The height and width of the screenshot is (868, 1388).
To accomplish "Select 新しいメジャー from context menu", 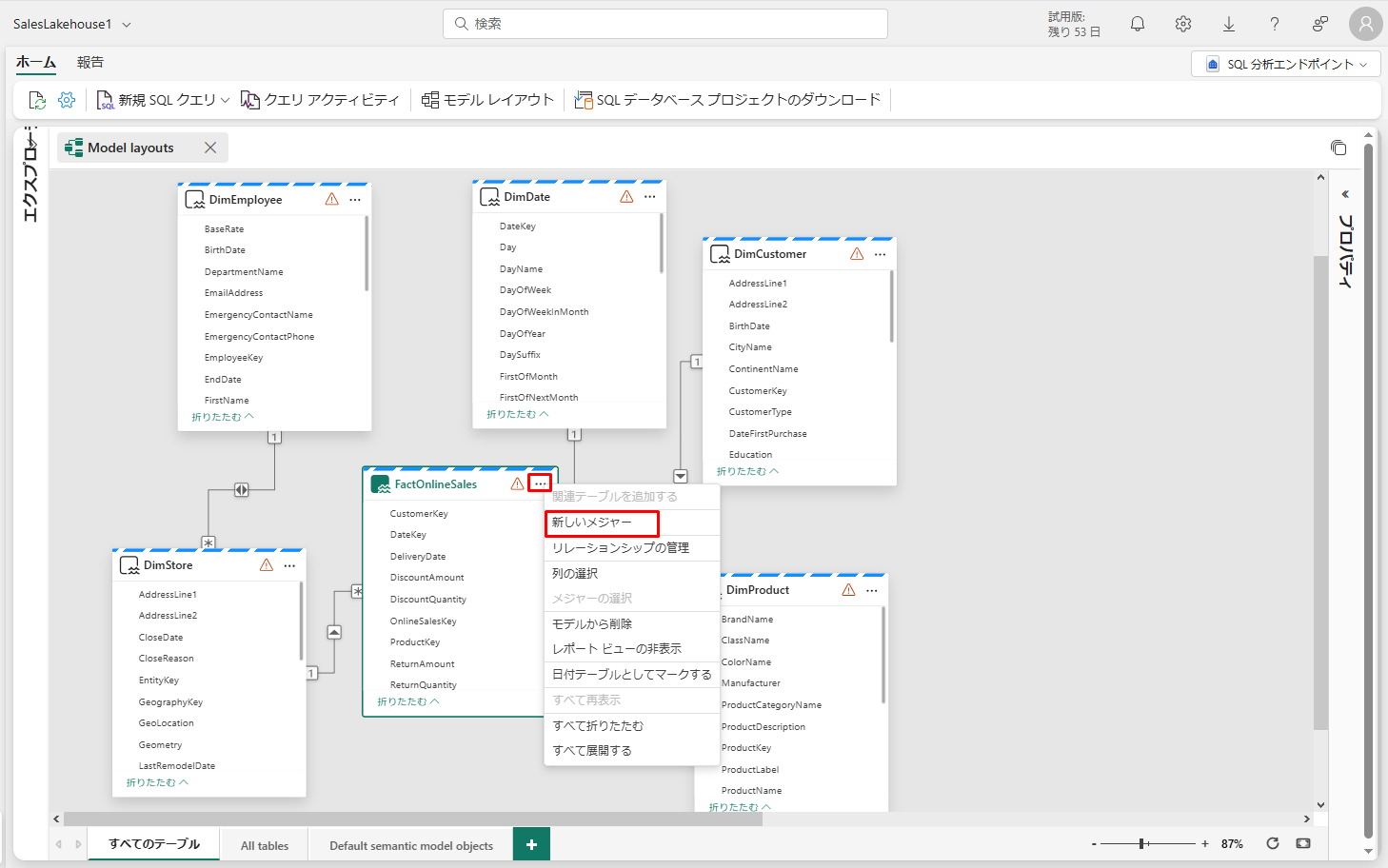I will click(602, 523).
